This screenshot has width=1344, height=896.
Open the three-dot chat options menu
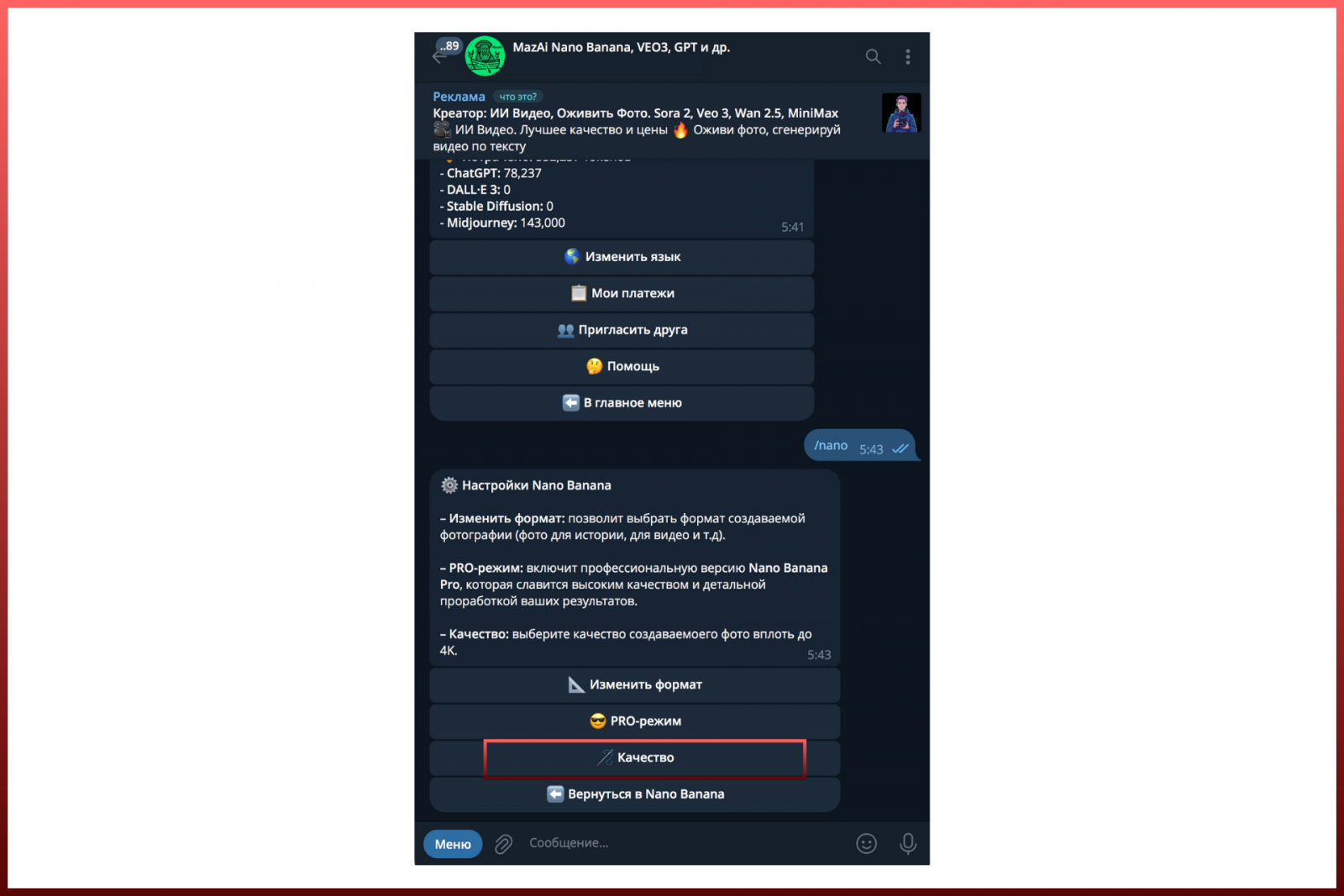(x=907, y=56)
